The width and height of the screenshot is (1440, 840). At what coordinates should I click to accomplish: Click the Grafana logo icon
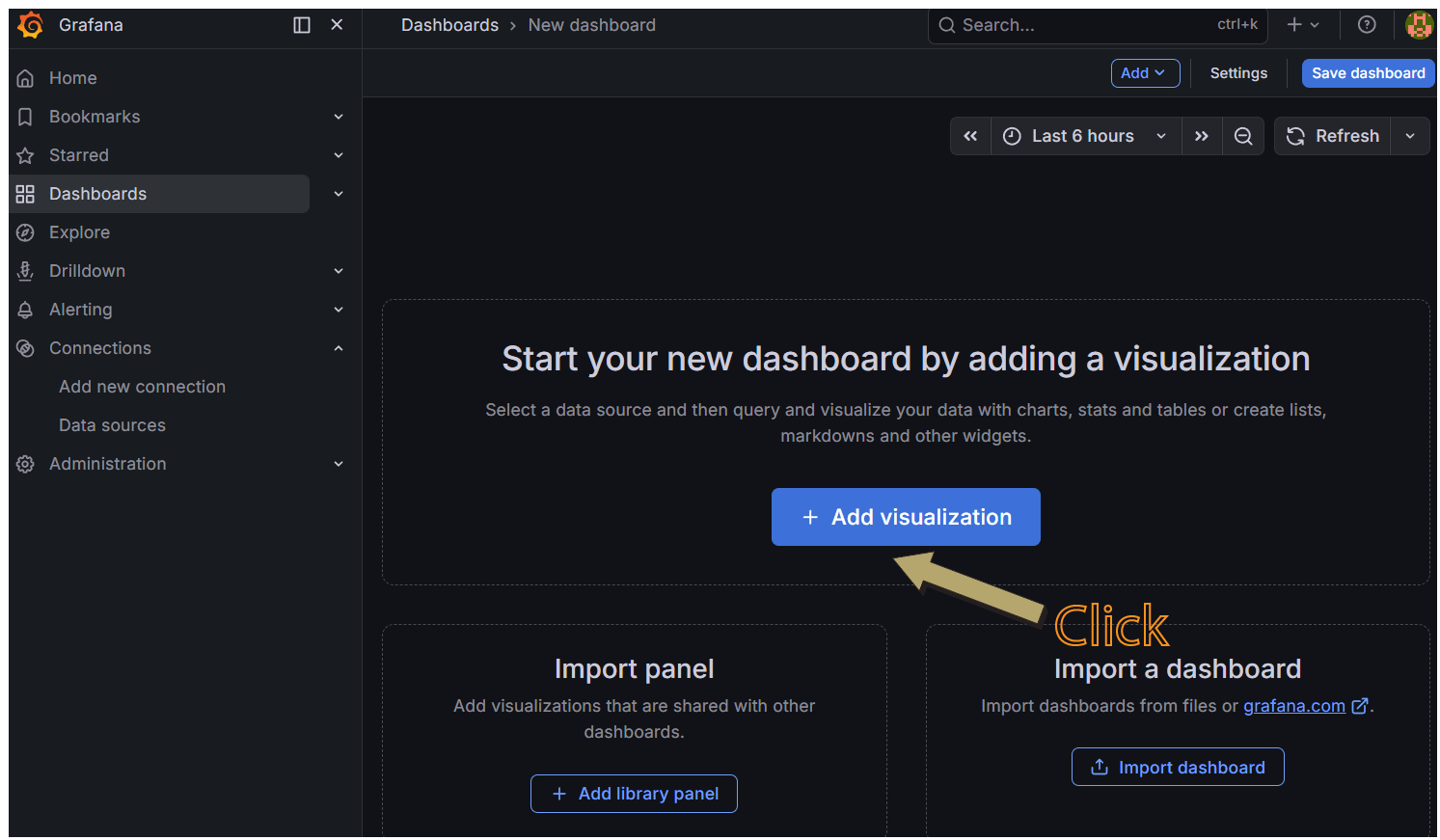pos(31,25)
